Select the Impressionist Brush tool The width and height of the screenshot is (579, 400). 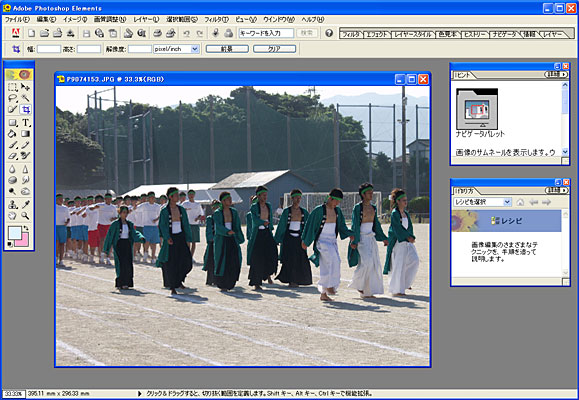(25, 156)
